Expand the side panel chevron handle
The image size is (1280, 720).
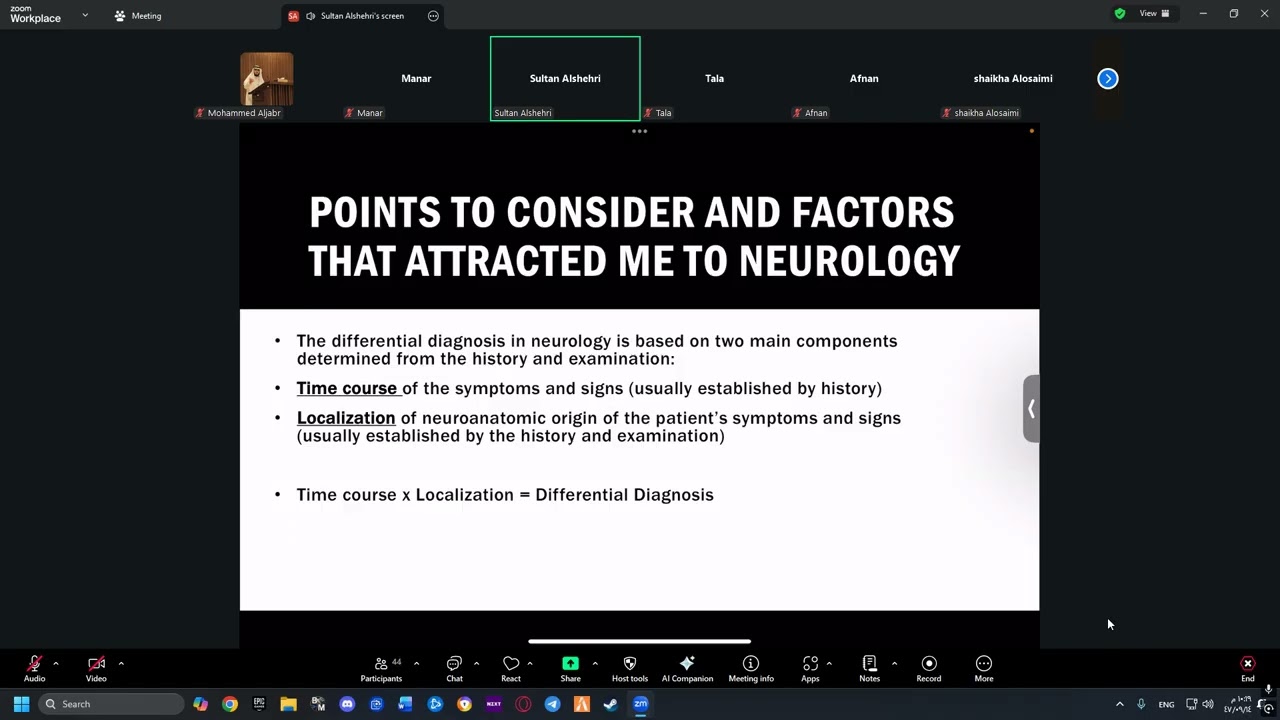tap(1031, 408)
